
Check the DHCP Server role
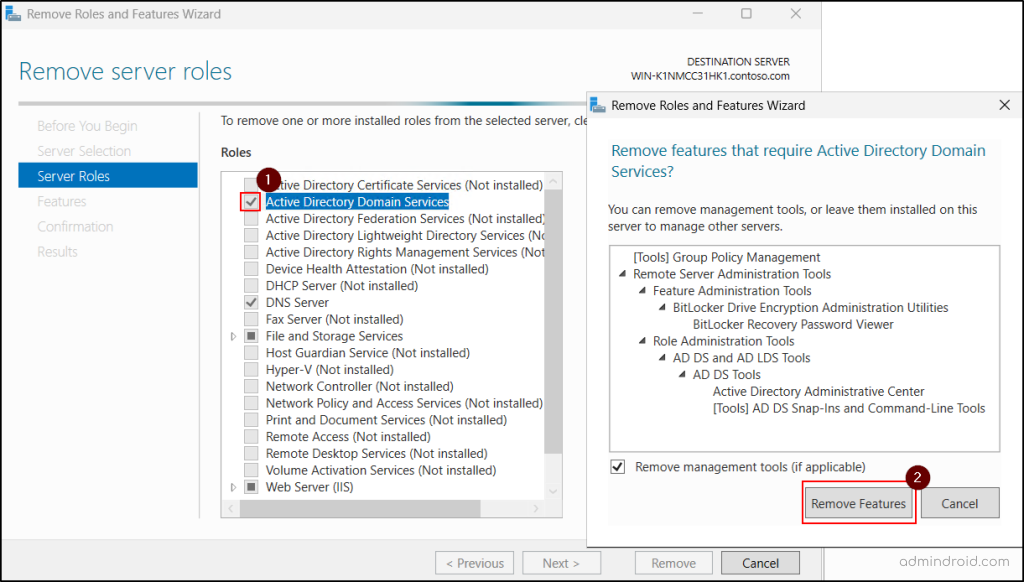point(250,285)
